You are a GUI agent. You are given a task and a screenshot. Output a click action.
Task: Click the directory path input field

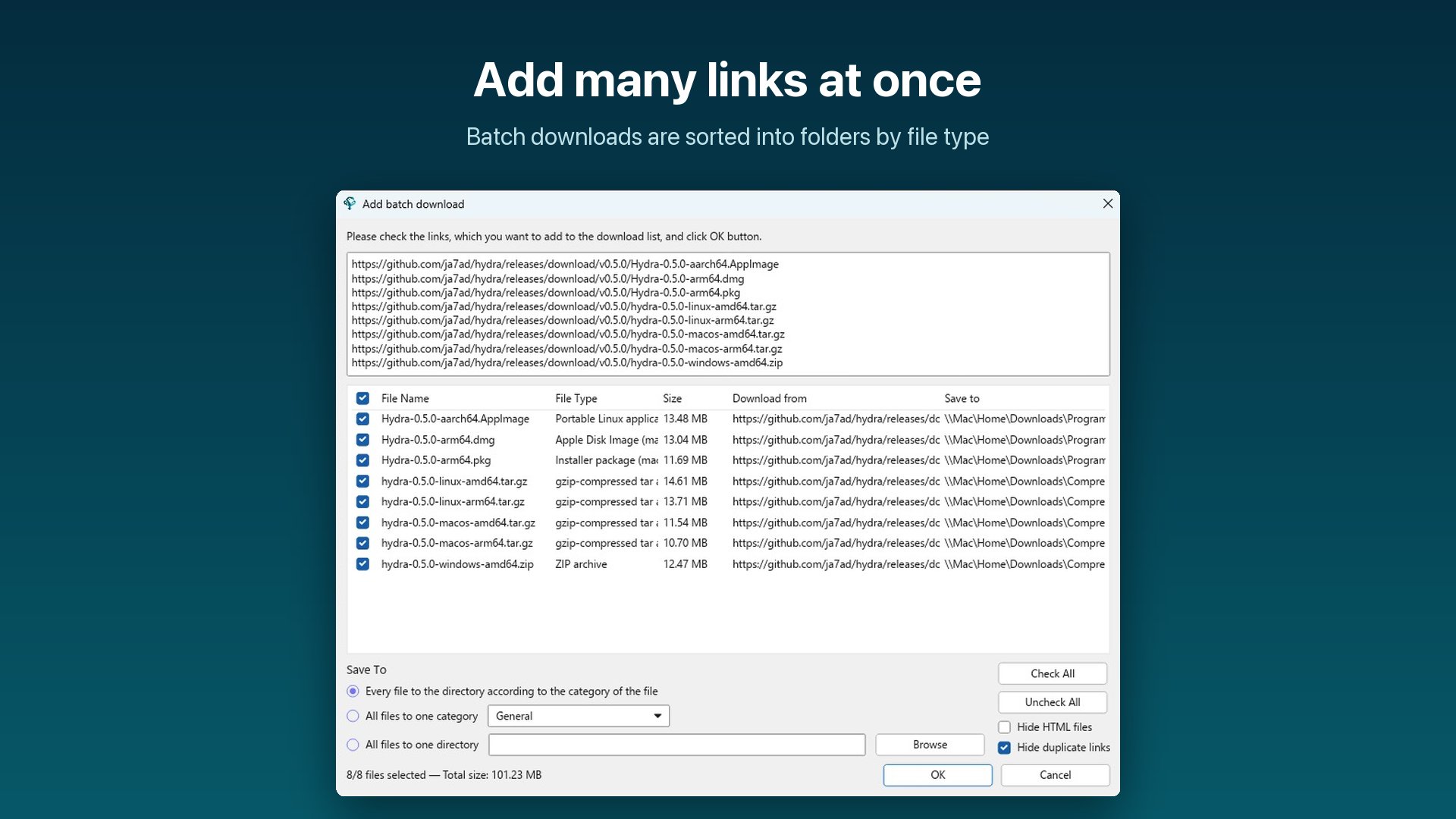pyautogui.click(x=676, y=745)
